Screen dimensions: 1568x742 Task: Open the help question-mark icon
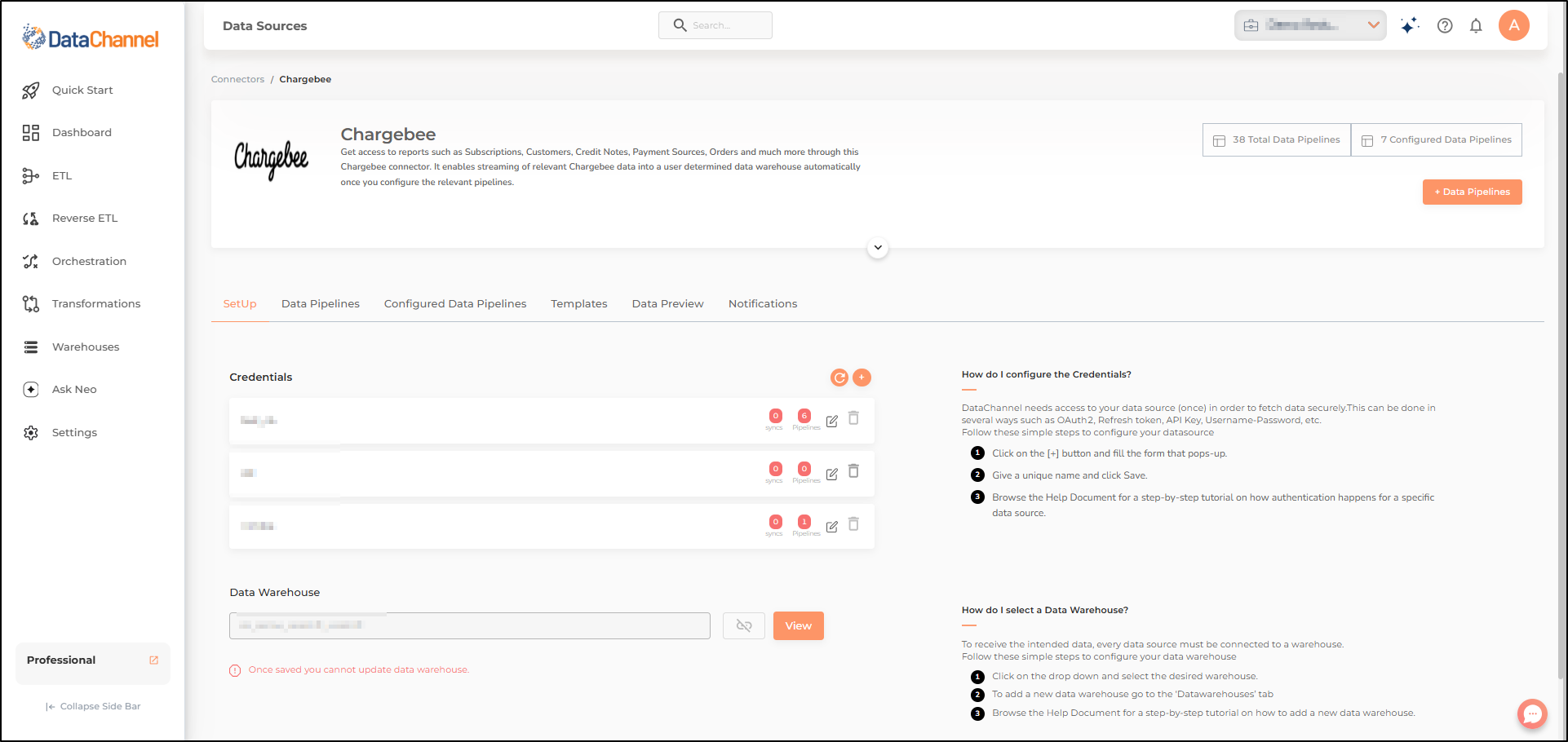1445,25
